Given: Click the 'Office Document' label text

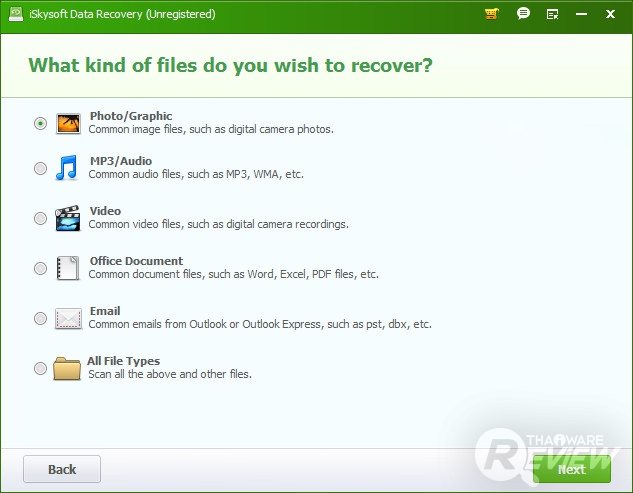Looking at the screenshot, I should (x=136, y=261).
